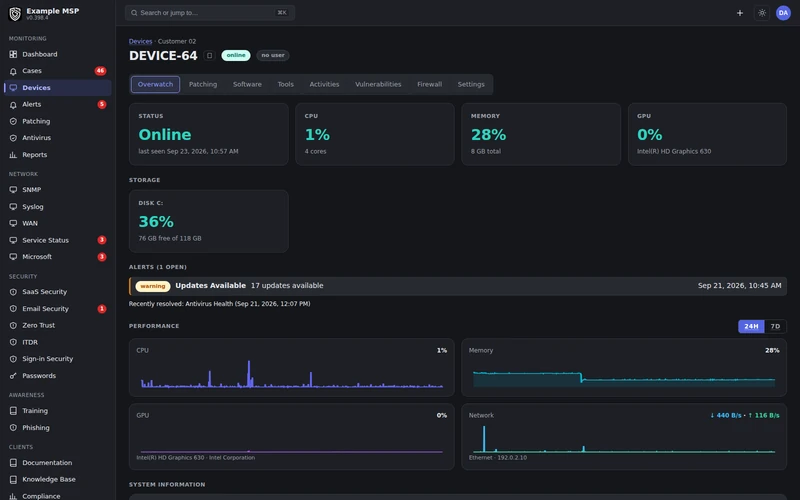Screen dimensions: 800x500
Task: Click the Alerts bell icon
Action: pos(13,105)
